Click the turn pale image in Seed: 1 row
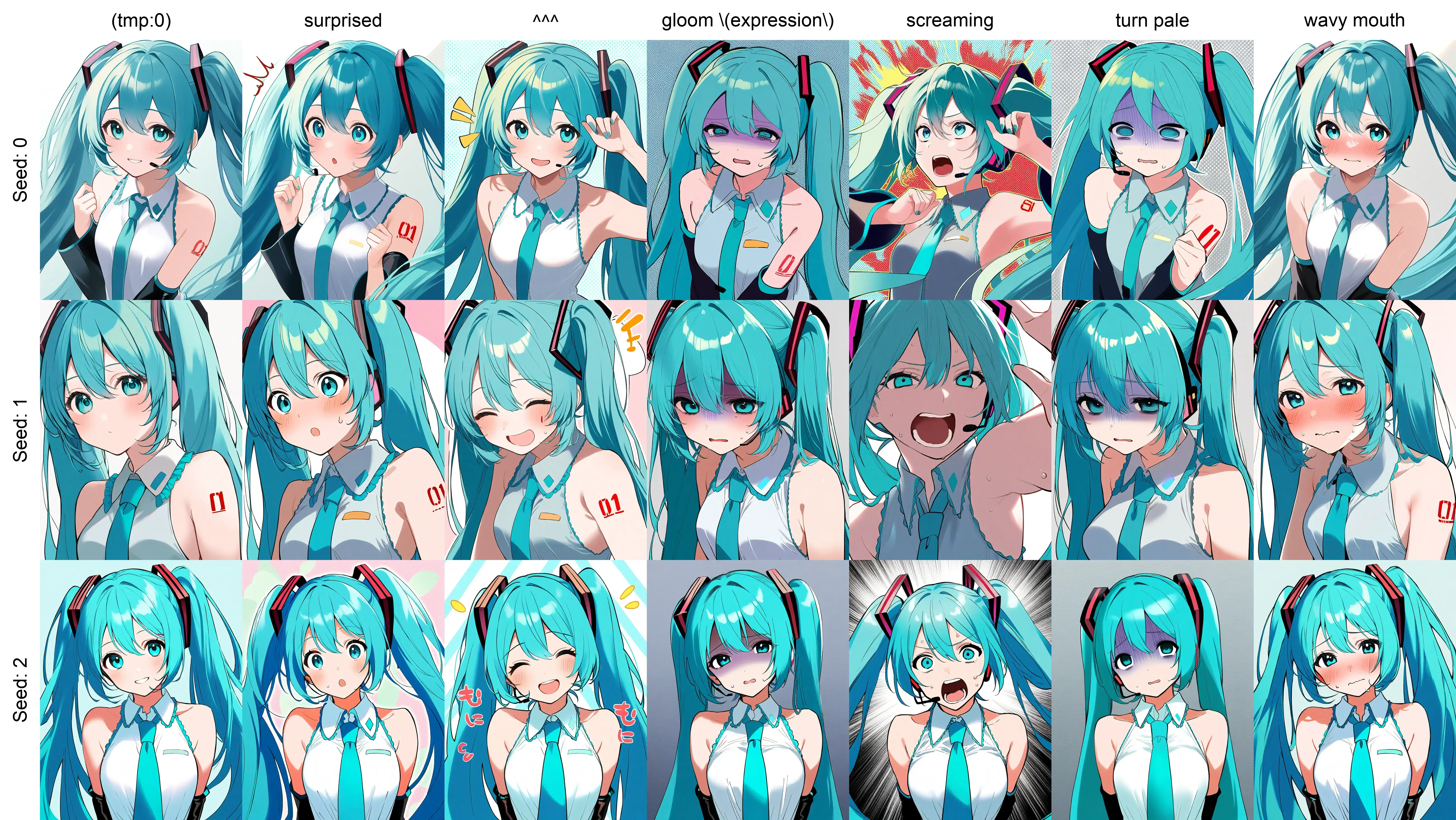 click(x=1153, y=430)
